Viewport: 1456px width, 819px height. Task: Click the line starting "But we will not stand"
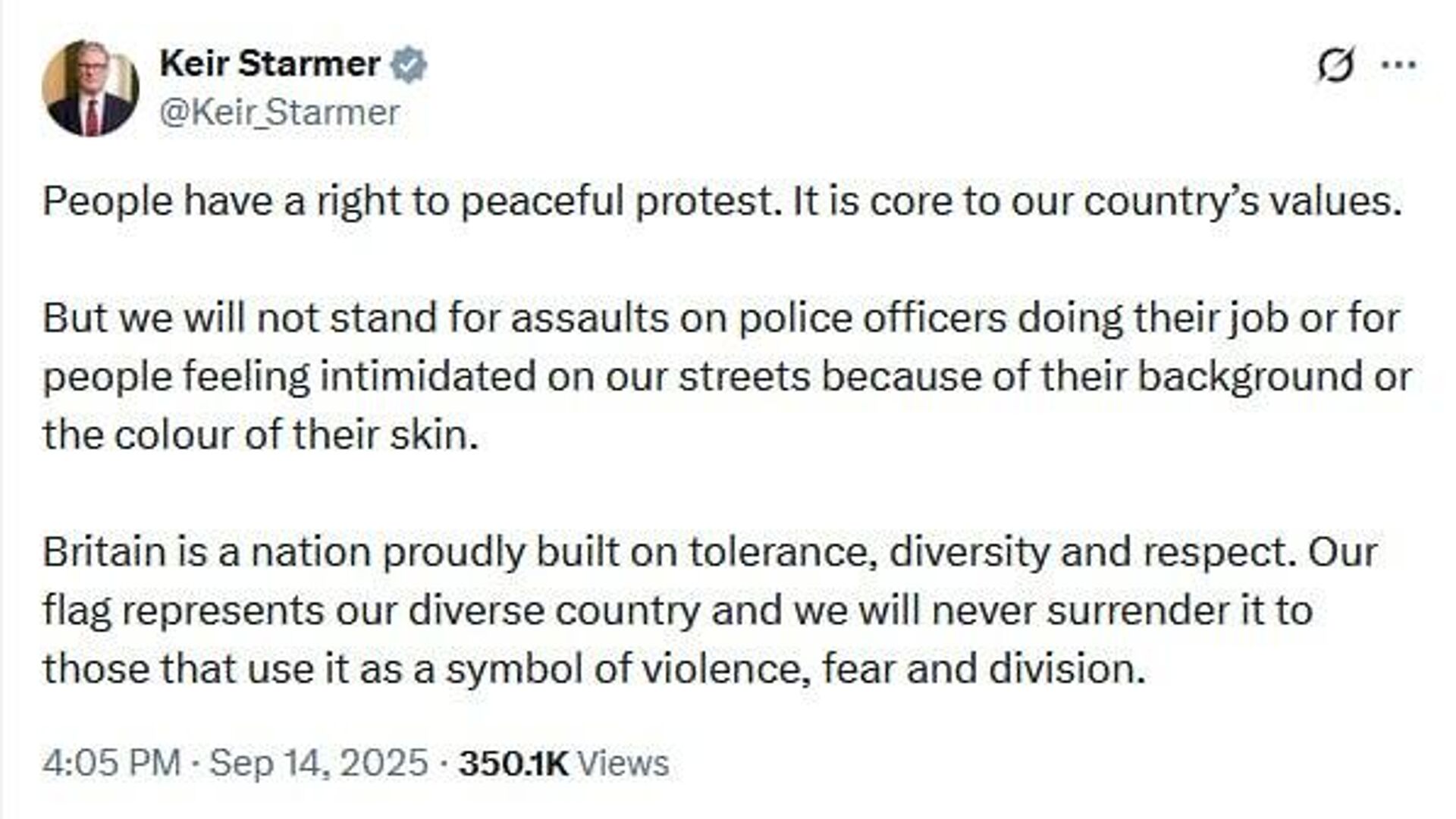tap(720, 318)
